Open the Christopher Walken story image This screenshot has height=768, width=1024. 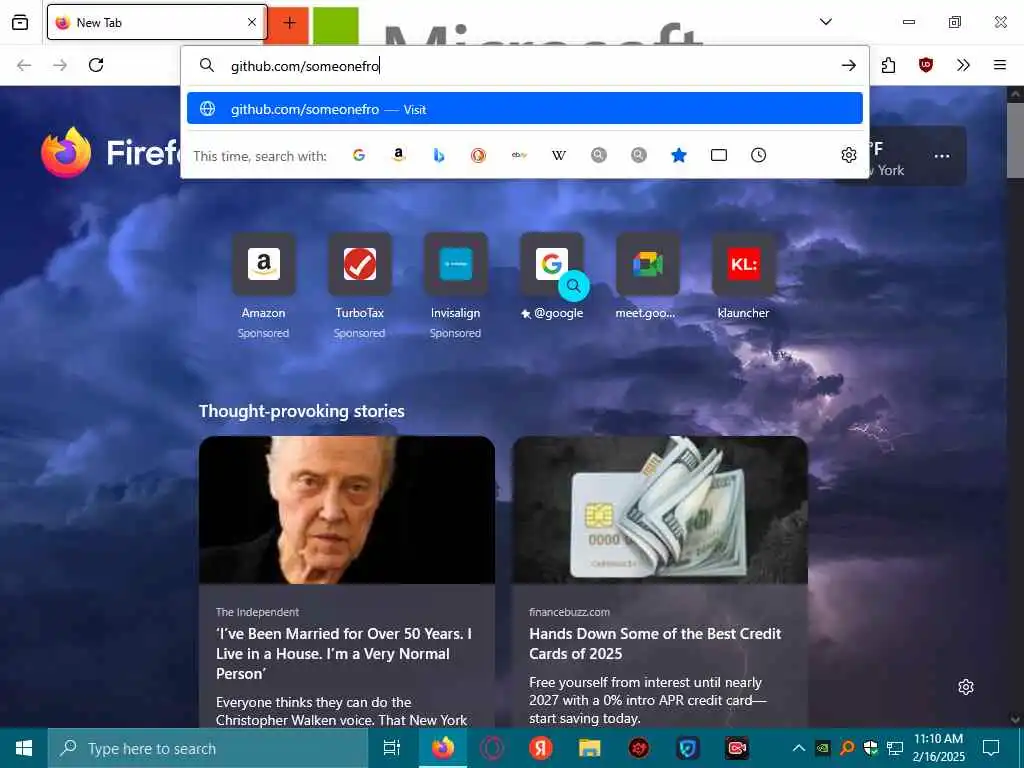point(347,510)
